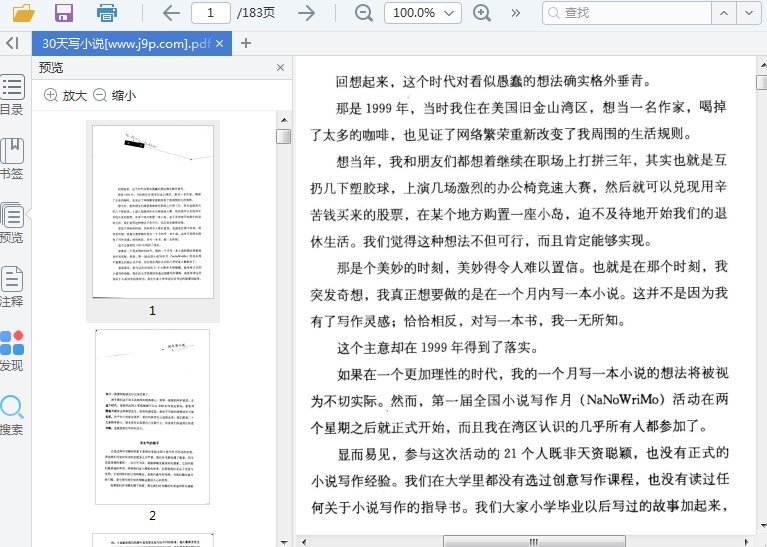The width and height of the screenshot is (767, 547).
Task: Collapse the sidebar with the left arrow icon
Action: click(x=12, y=43)
